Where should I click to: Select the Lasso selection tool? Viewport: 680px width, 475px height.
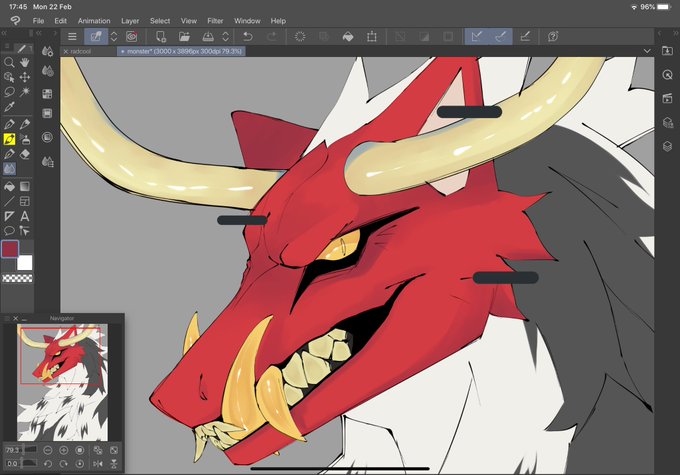pos(9,92)
